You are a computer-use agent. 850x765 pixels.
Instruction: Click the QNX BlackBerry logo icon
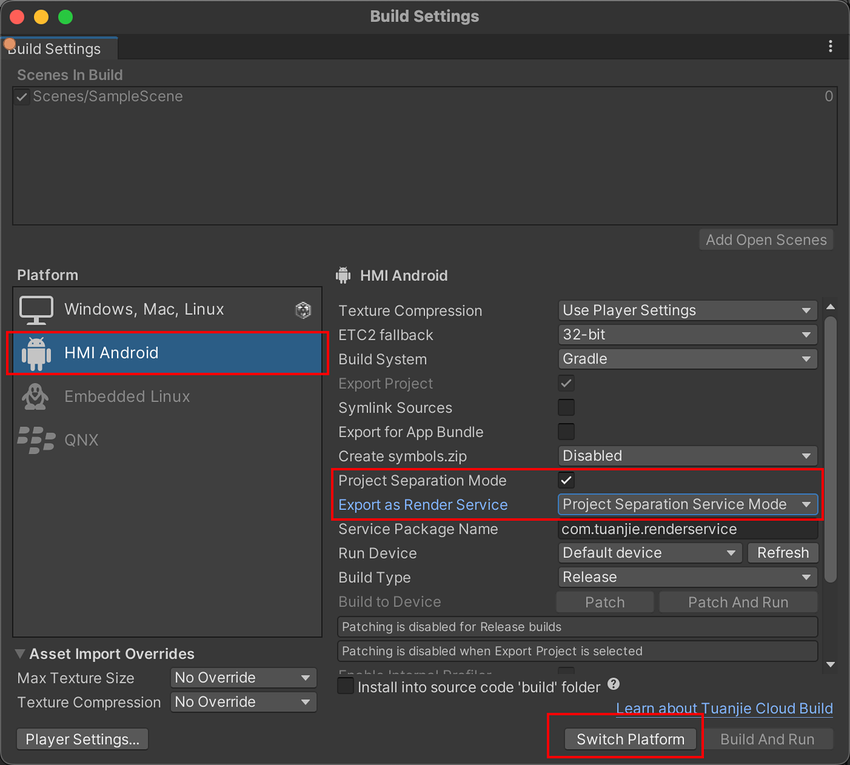click(37, 440)
